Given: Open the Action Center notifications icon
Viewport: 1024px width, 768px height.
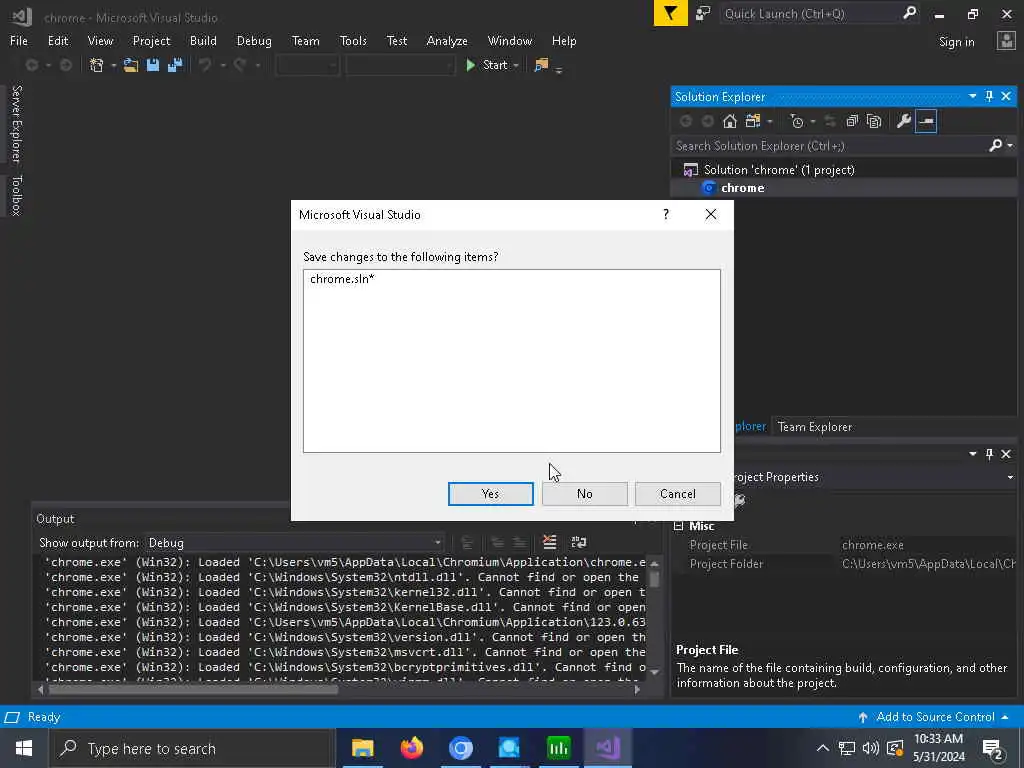Looking at the screenshot, I should pos(993,748).
